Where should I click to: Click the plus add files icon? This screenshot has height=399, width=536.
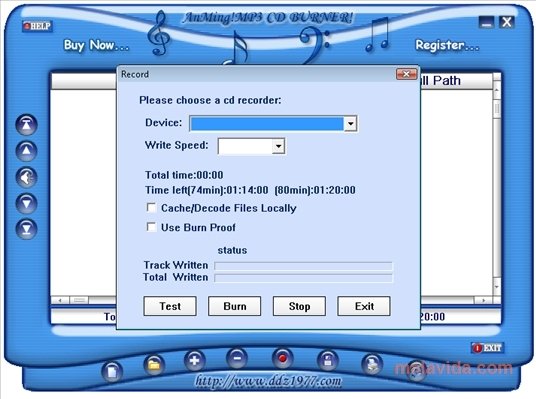coord(195,360)
